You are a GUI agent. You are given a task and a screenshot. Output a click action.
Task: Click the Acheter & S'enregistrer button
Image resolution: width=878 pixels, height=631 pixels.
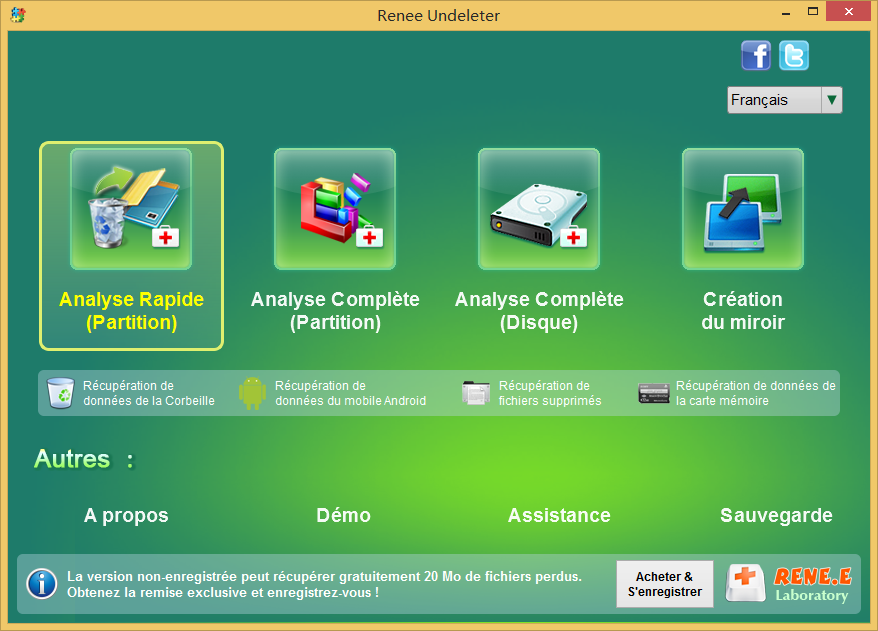coord(665,584)
